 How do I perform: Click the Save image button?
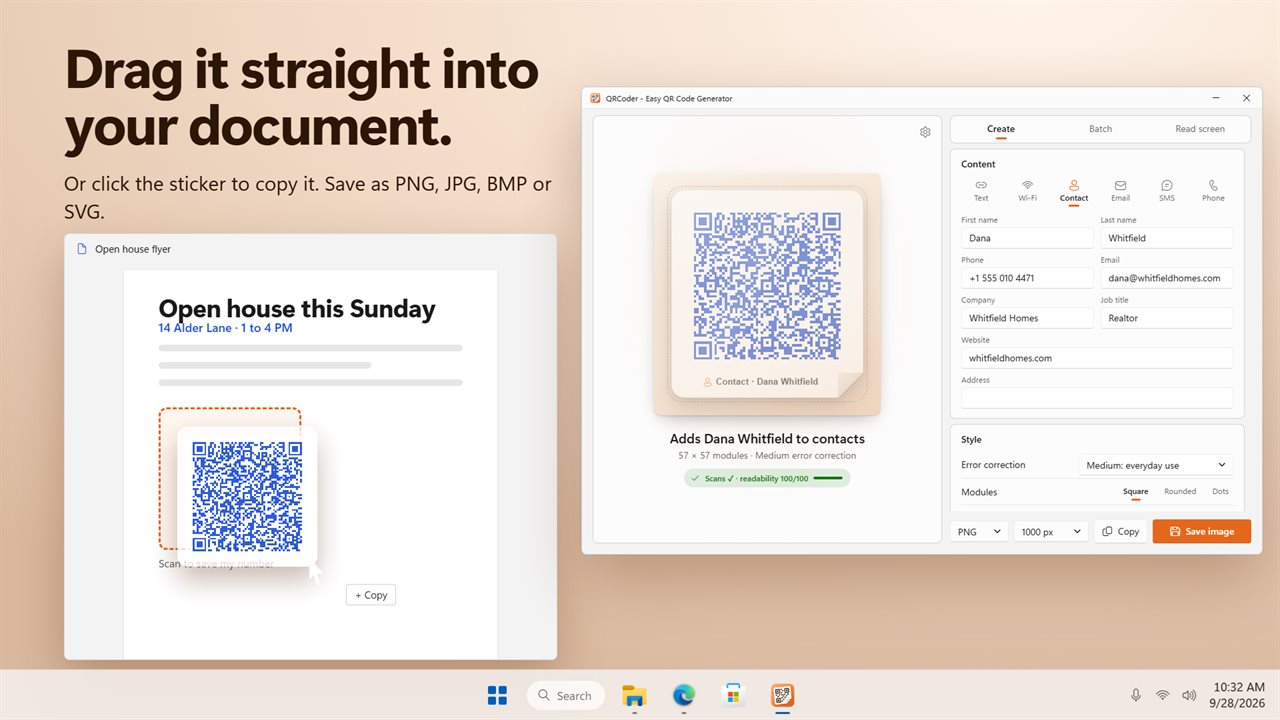tap(1201, 532)
